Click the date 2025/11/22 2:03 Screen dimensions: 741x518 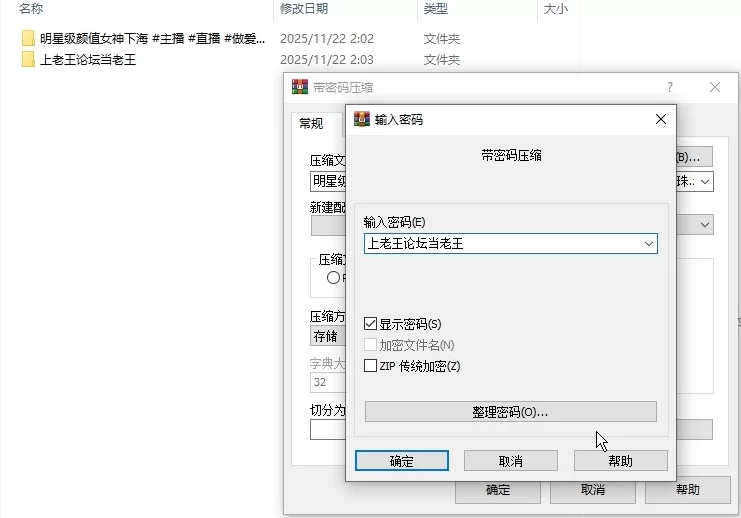click(x=327, y=60)
